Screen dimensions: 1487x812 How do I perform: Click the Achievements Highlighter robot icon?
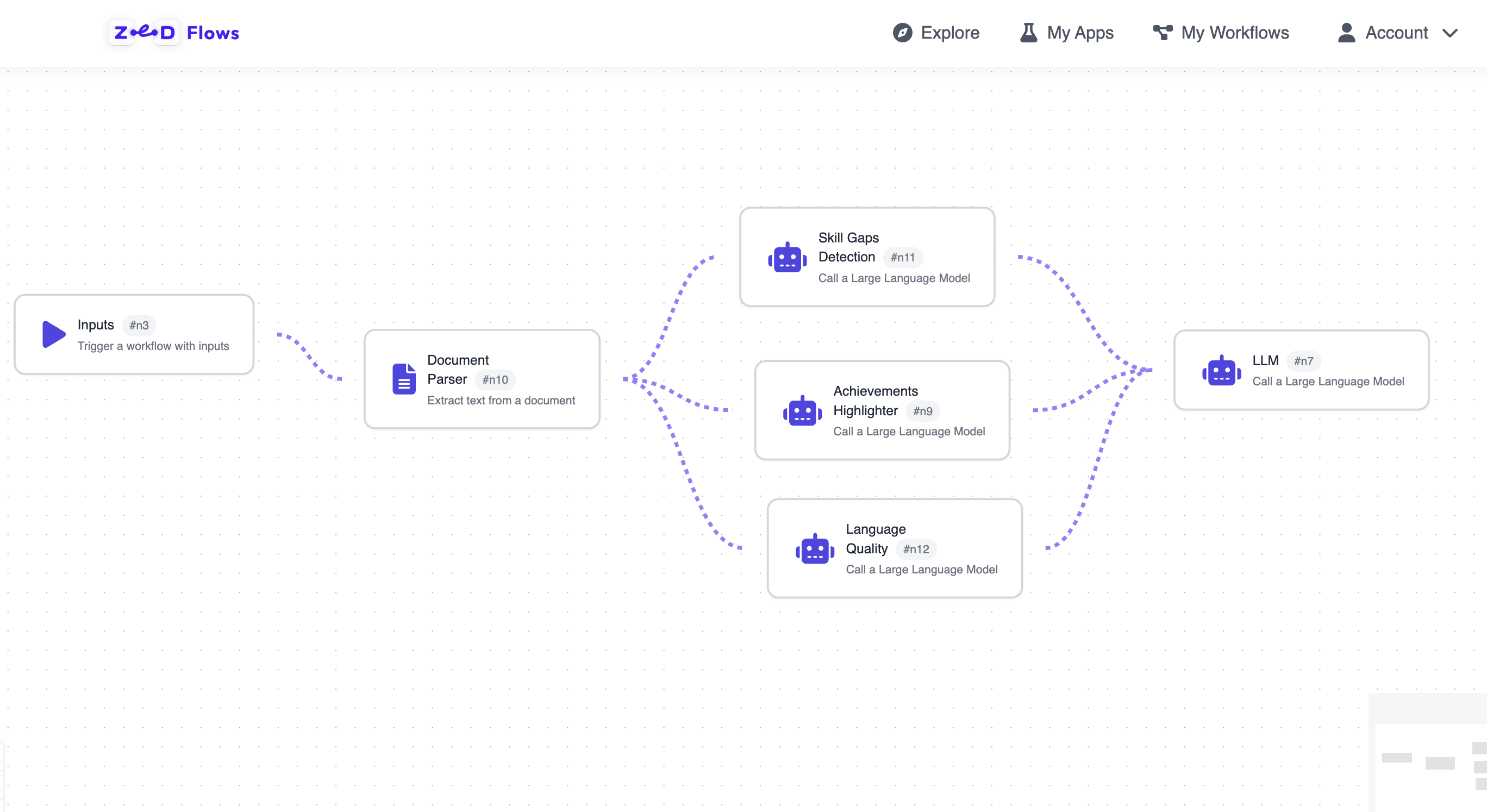(x=802, y=411)
